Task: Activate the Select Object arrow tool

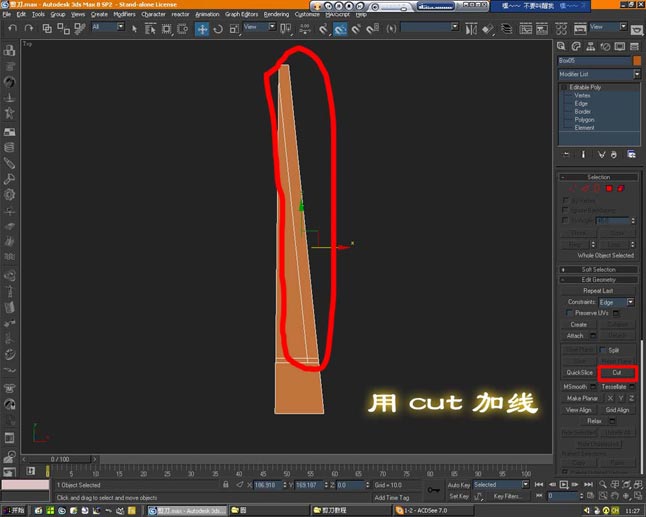Action: (134, 28)
